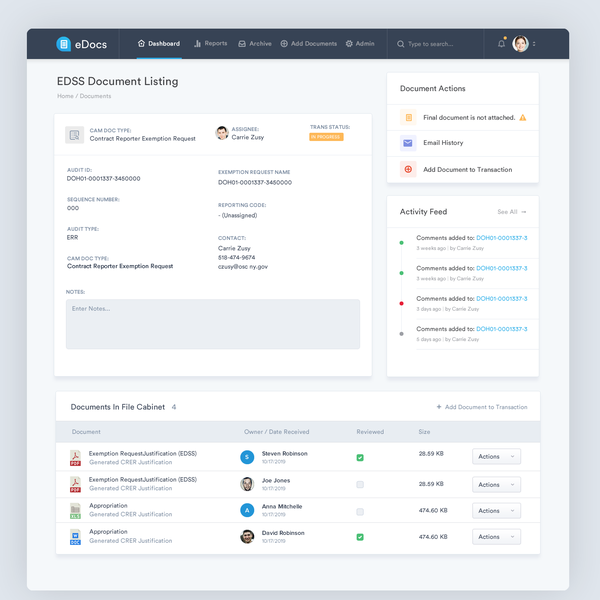The width and height of the screenshot is (600, 600).
Task: Click Documents breadcrumb link
Action: pos(95,96)
